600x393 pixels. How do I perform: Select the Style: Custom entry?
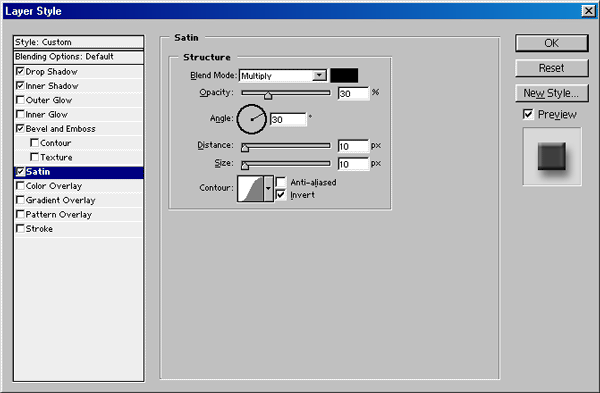pos(78,42)
